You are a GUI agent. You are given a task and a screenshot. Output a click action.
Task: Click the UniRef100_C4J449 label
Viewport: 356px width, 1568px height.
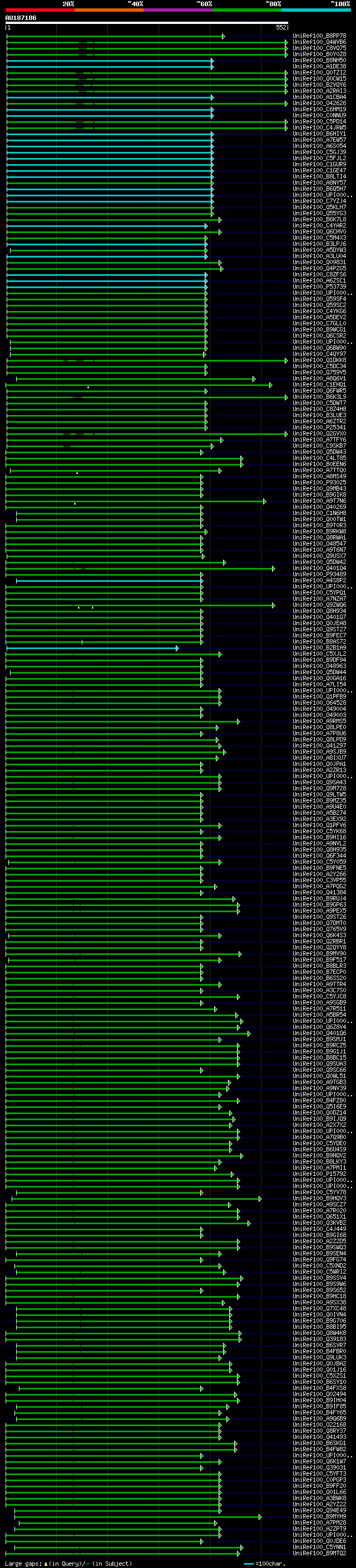point(319,1229)
